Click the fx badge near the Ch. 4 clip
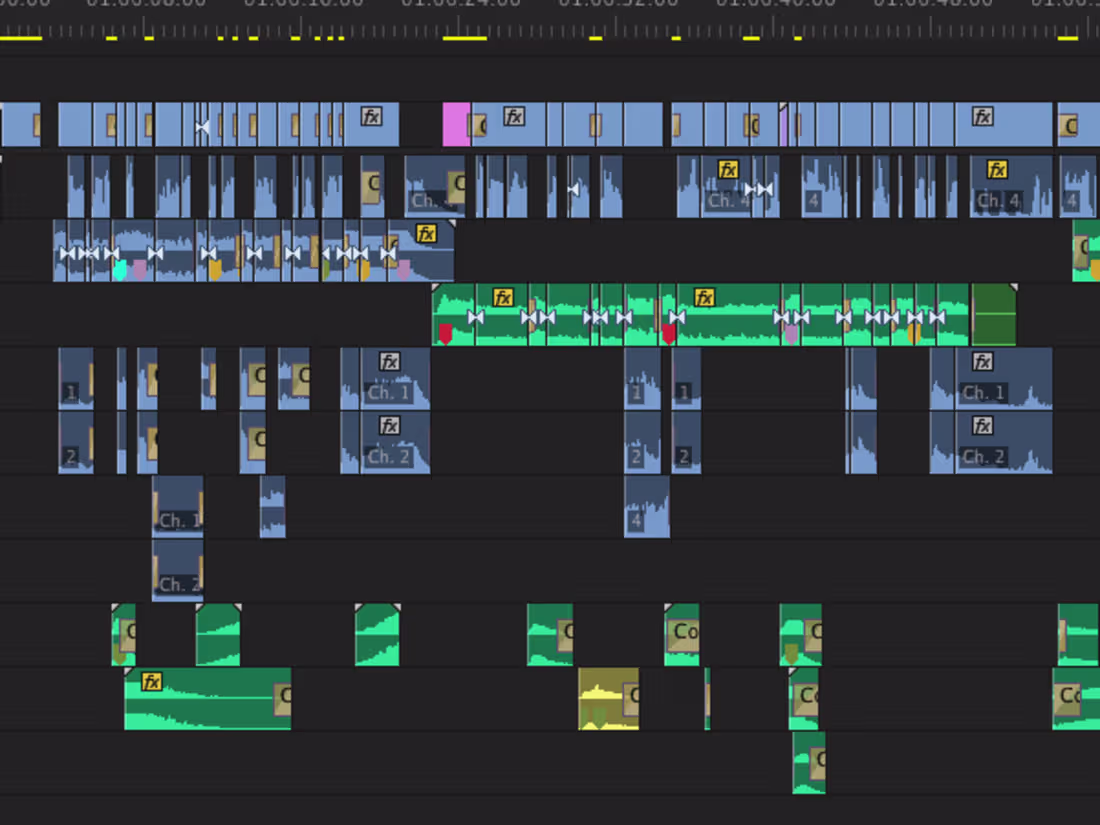 coord(729,170)
